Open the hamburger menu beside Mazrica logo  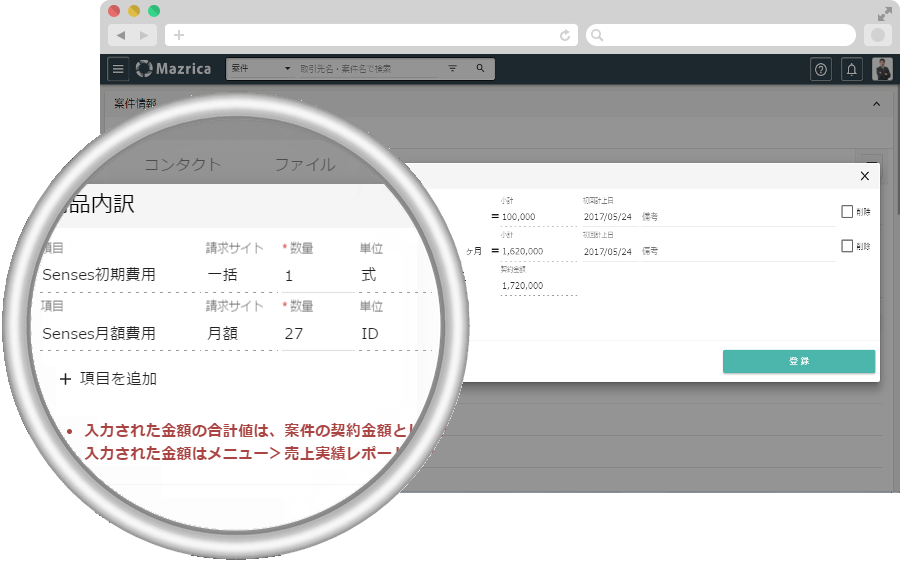pyautogui.click(x=118, y=69)
